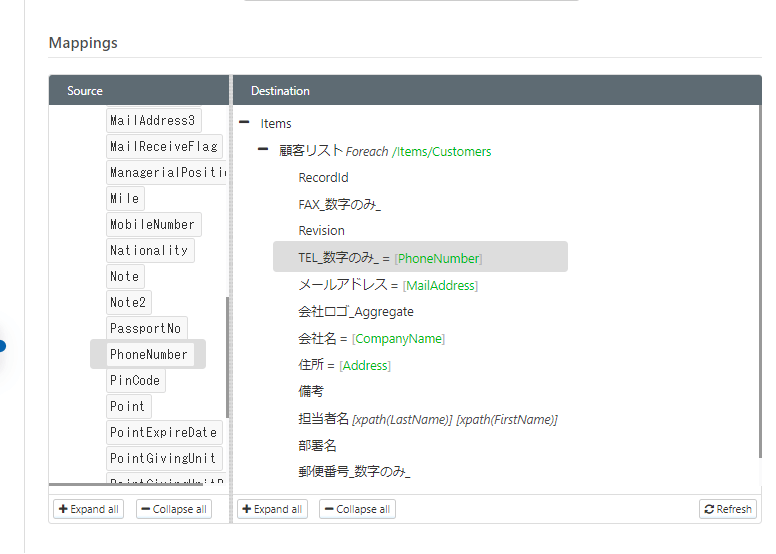Collapse all nodes in Source panel
Screen dimensions: 776x554
[x=174, y=509]
